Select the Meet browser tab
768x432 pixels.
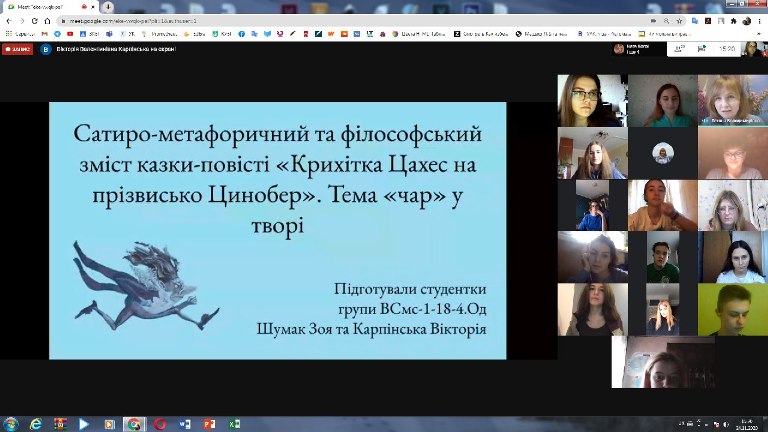[x=49, y=7]
